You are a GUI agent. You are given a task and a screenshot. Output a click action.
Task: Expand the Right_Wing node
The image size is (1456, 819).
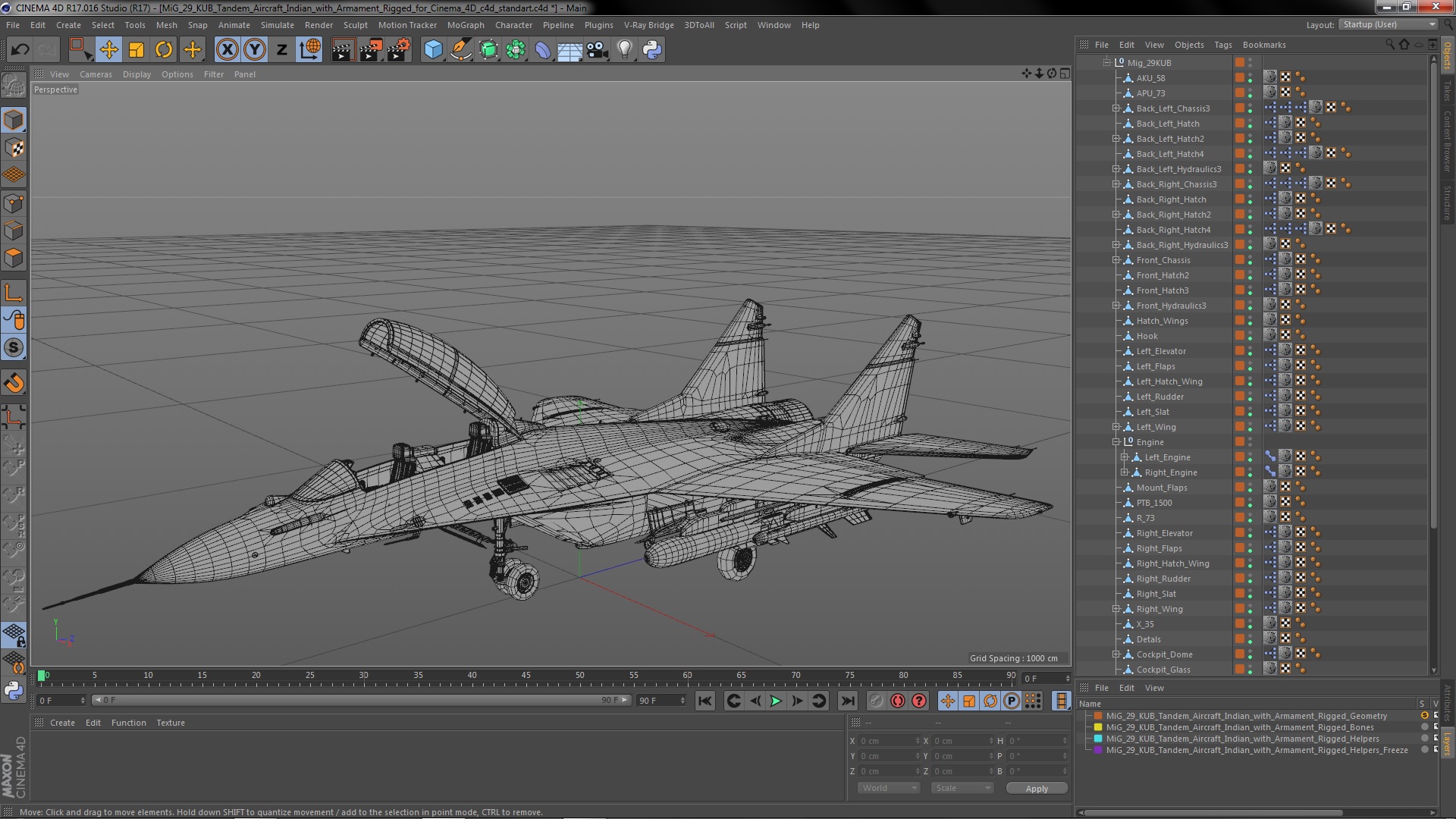click(x=1116, y=609)
